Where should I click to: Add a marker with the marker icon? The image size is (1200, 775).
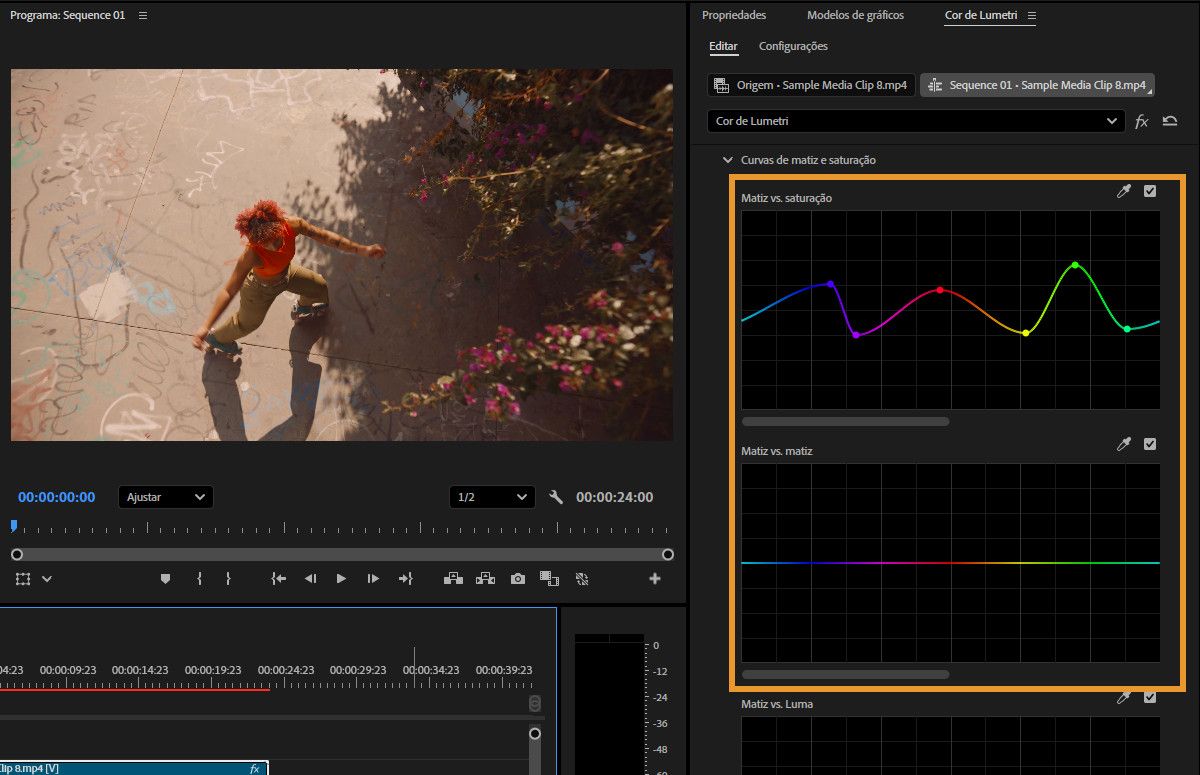[x=166, y=578]
